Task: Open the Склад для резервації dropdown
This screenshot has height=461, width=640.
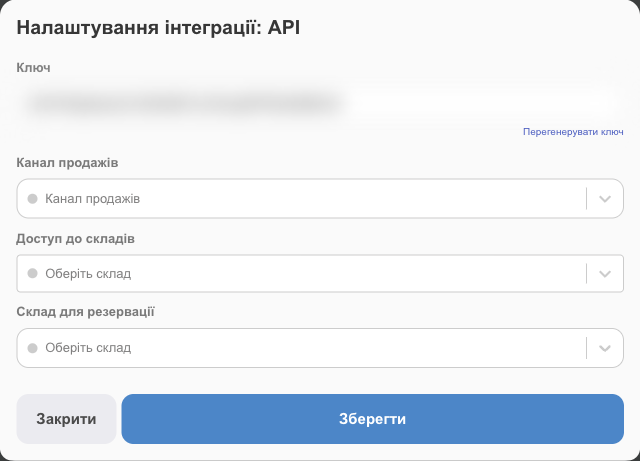Action: click(320, 348)
